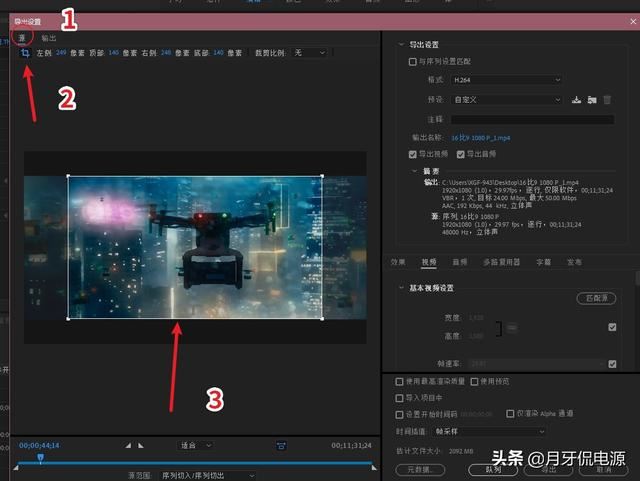
Task: Switch to the 输出 tab
Action: click(49, 38)
